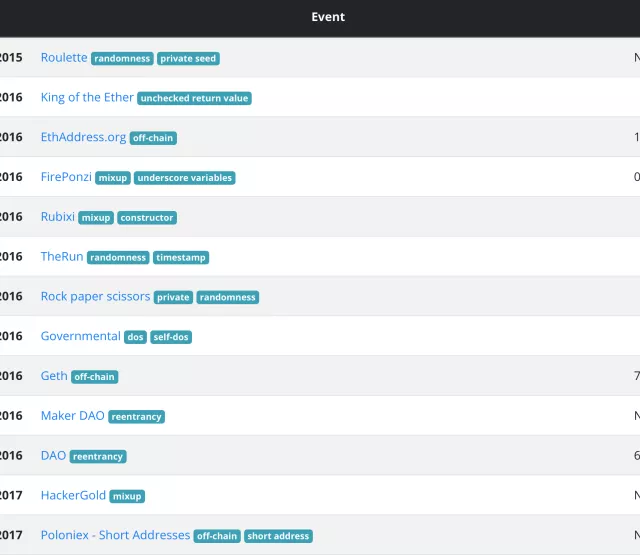The image size is (640, 555).
Task: Click the self-dos tag on Governmental
Action: [x=171, y=337]
